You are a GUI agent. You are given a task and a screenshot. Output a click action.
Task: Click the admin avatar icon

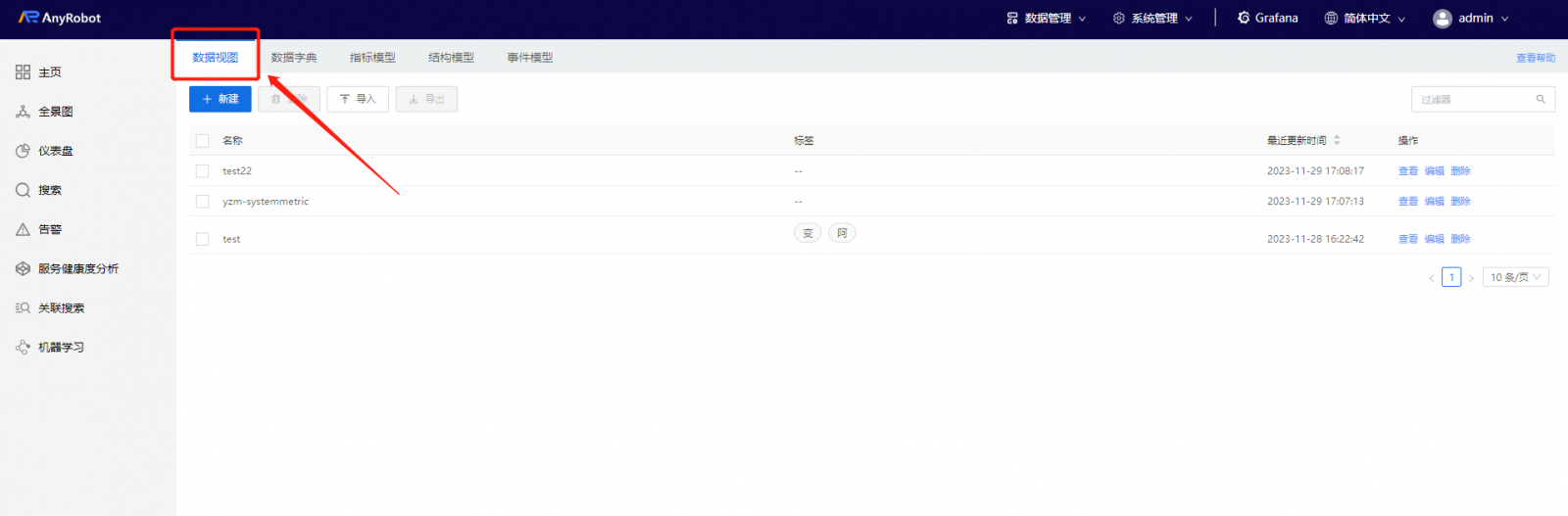click(1443, 19)
